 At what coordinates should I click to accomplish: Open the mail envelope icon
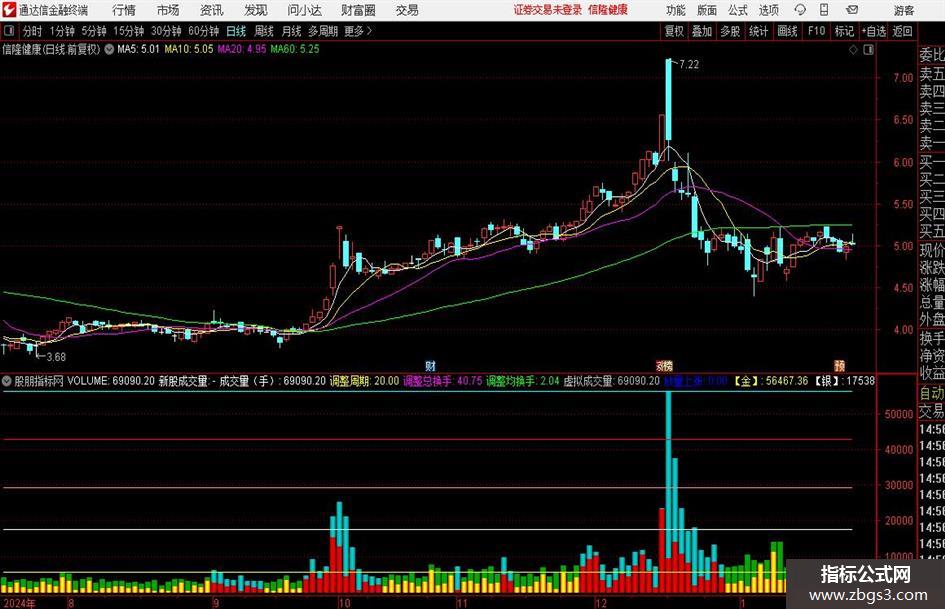click(852, 10)
